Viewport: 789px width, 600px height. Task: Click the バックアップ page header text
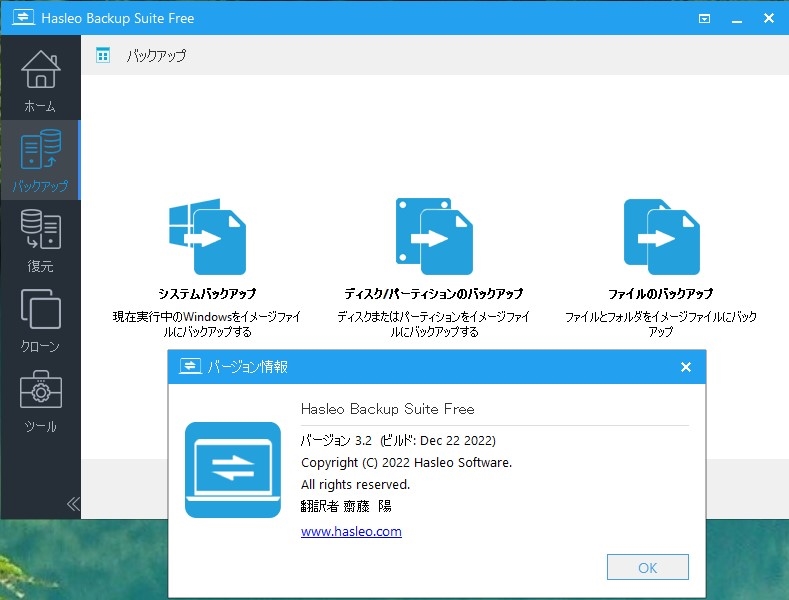coord(156,55)
